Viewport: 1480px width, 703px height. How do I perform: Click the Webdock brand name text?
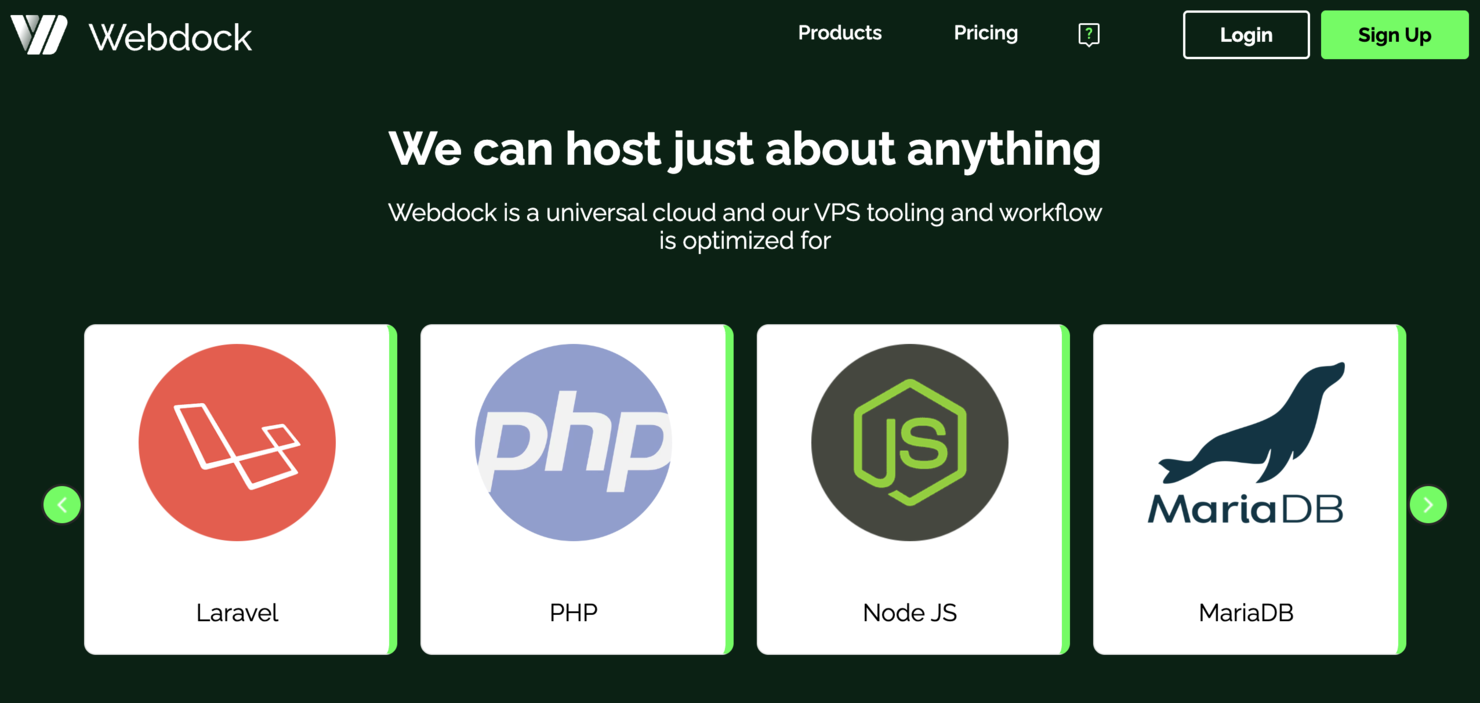[169, 37]
